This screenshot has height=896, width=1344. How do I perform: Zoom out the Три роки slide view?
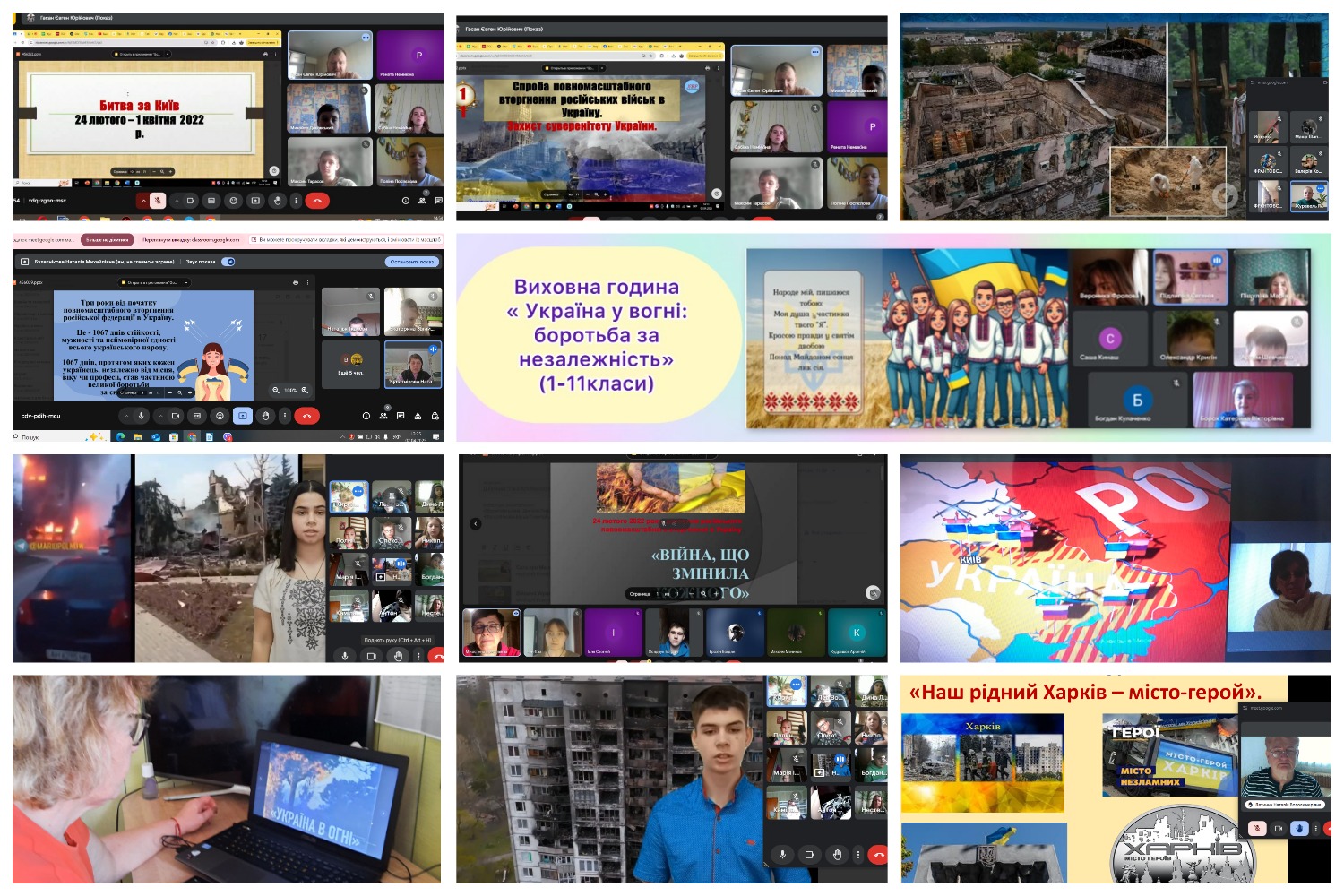275,391
